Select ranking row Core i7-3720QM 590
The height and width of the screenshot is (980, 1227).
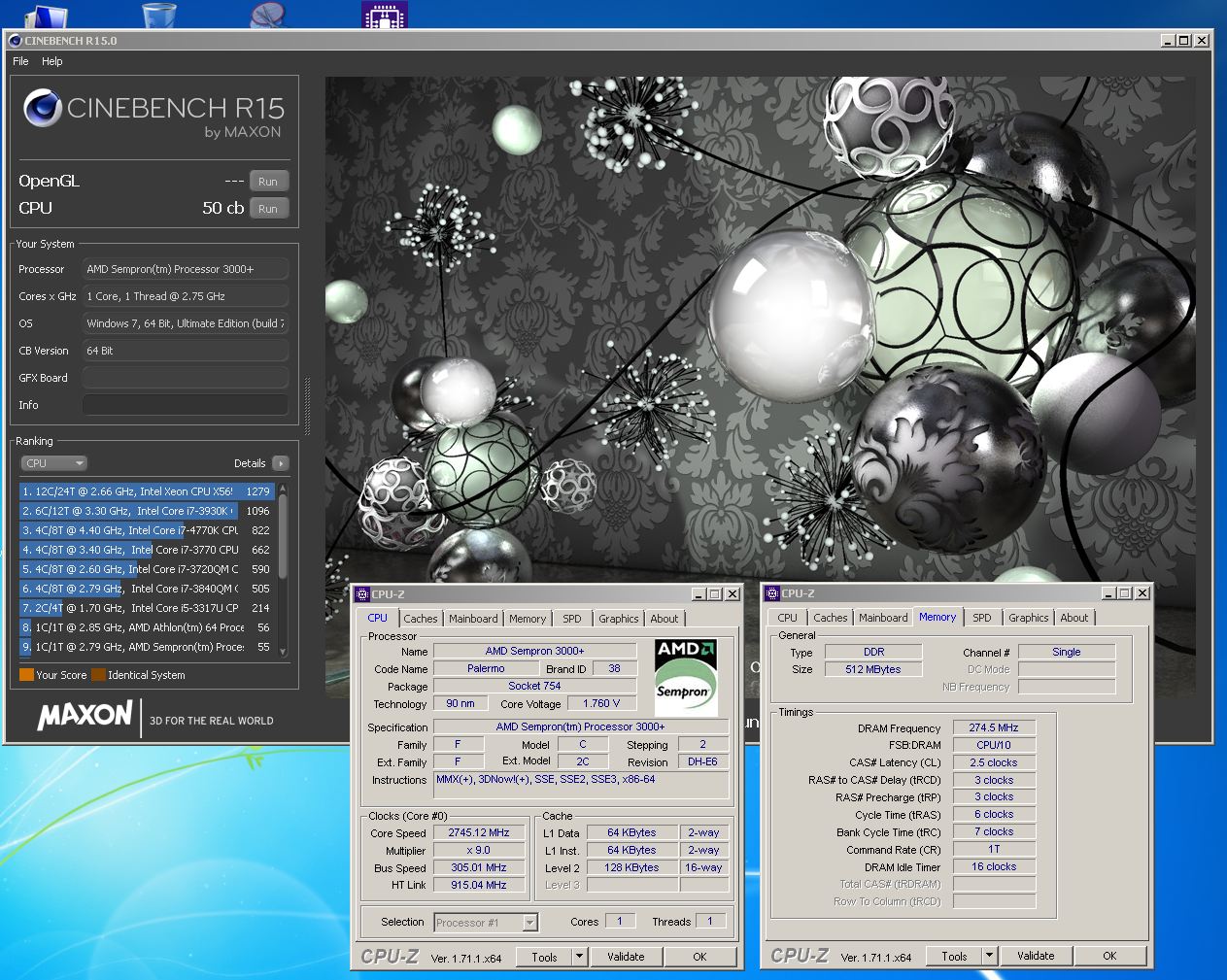point(147,569)
